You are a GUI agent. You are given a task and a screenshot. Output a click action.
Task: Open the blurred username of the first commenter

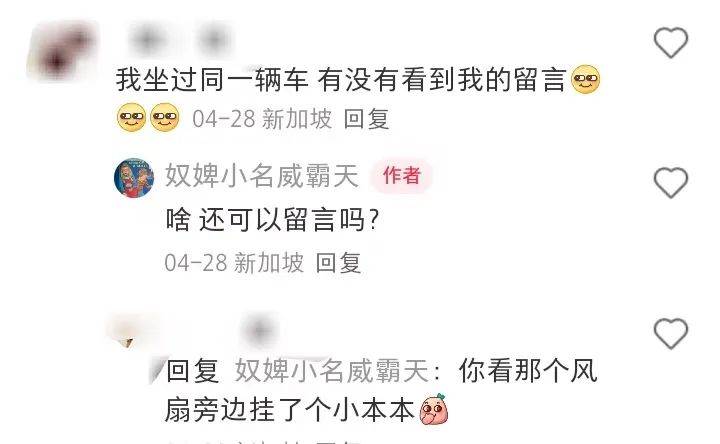[x=181, y=40]
